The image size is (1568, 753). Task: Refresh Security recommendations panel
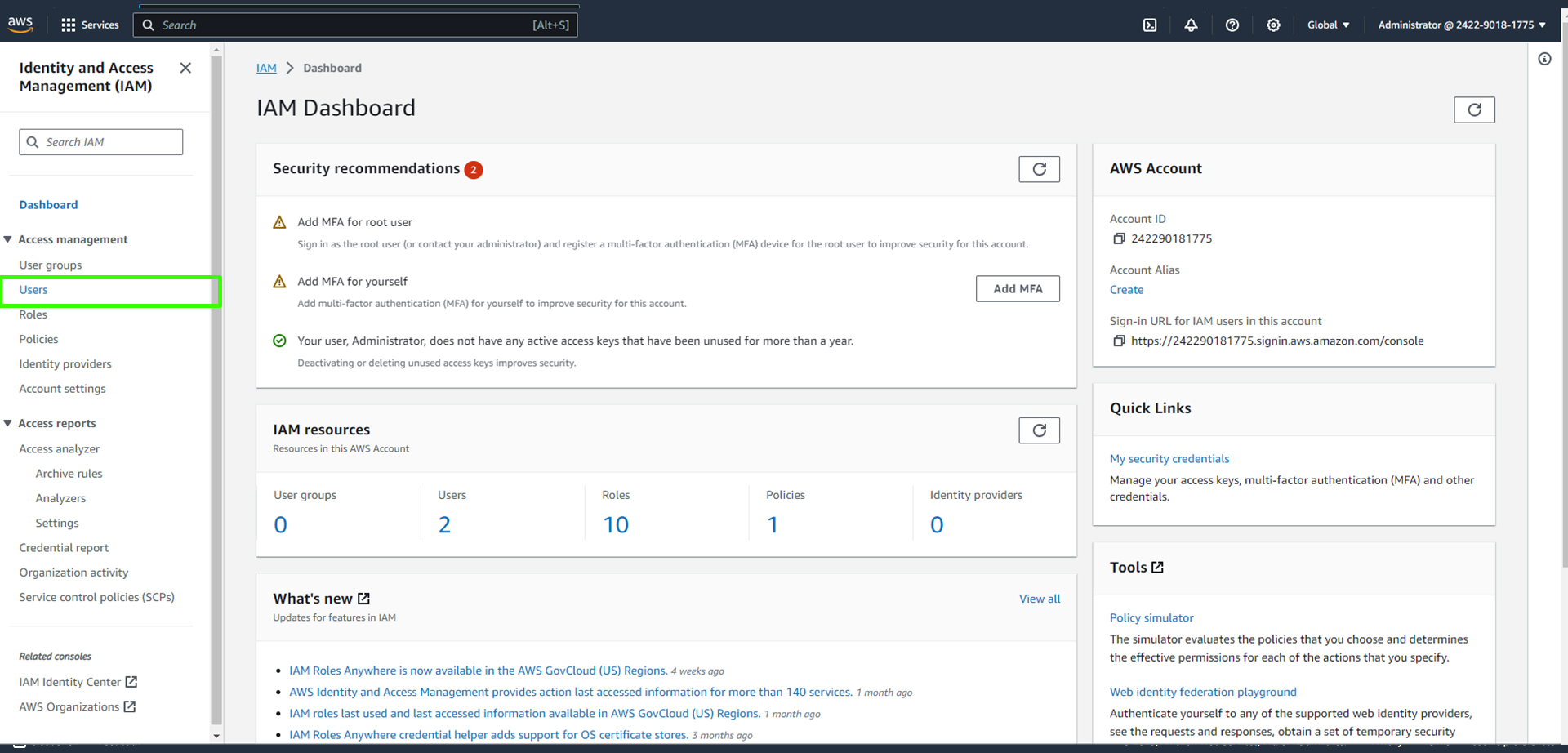click(x=1039, y=169)
